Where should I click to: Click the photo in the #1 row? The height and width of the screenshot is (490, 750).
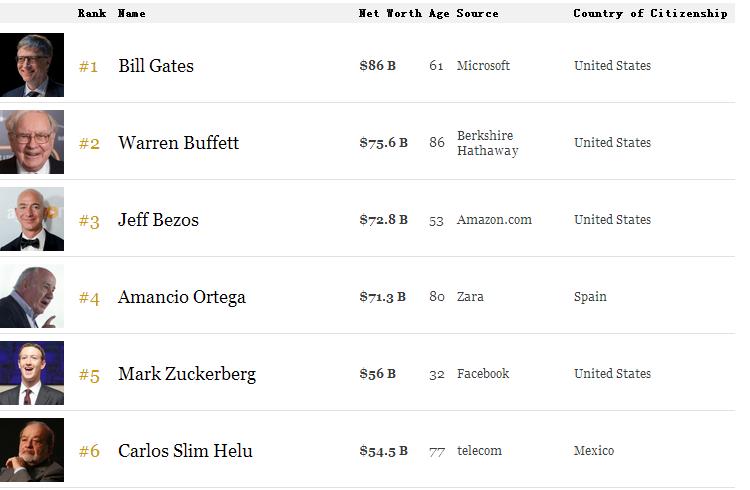[x=32, y=65]
